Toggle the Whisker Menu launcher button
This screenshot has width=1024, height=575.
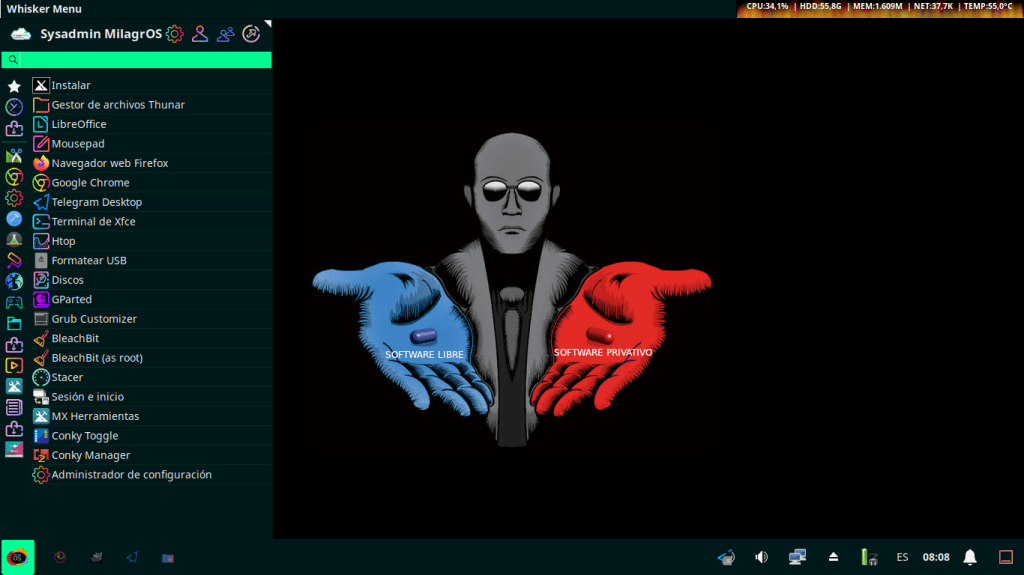[x=17, y=557]
